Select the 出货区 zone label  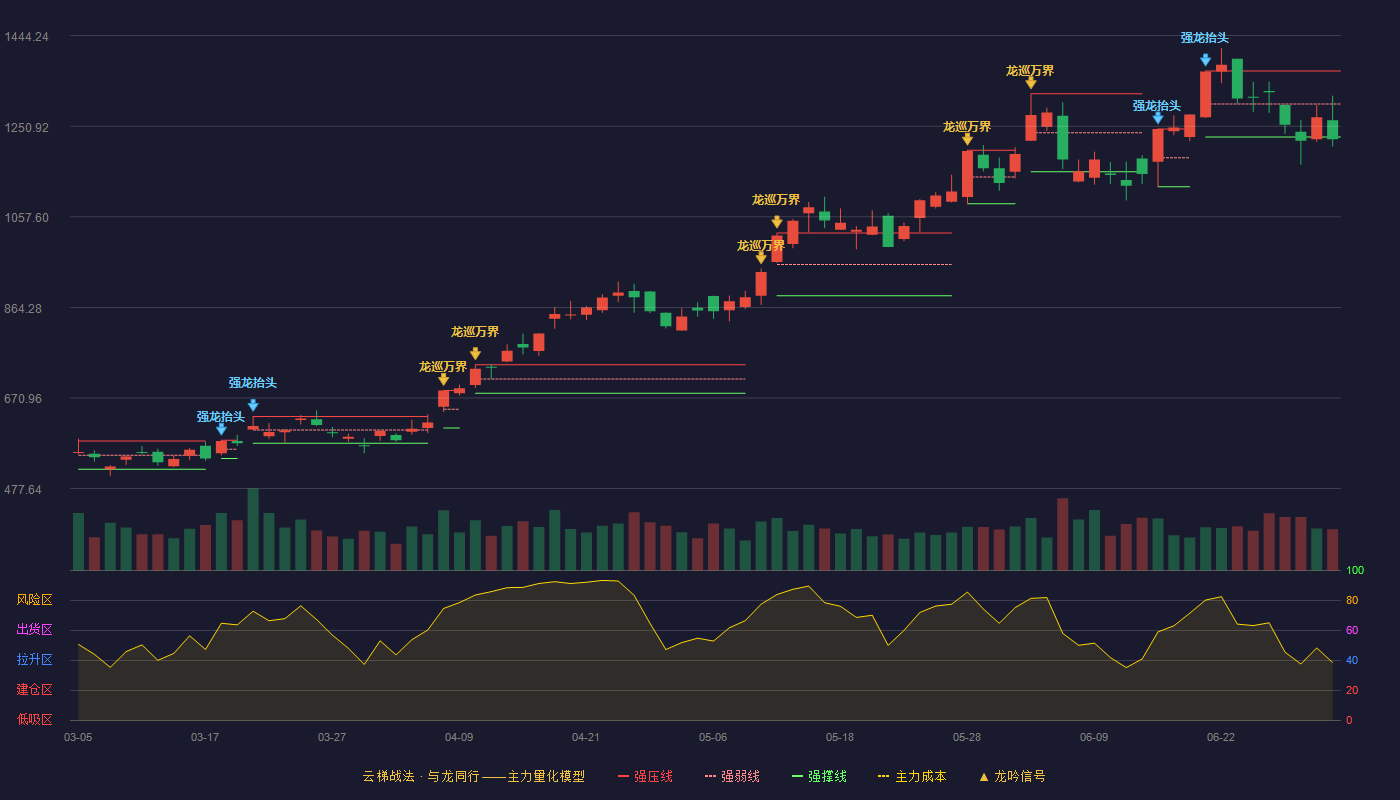click(35, 630)
